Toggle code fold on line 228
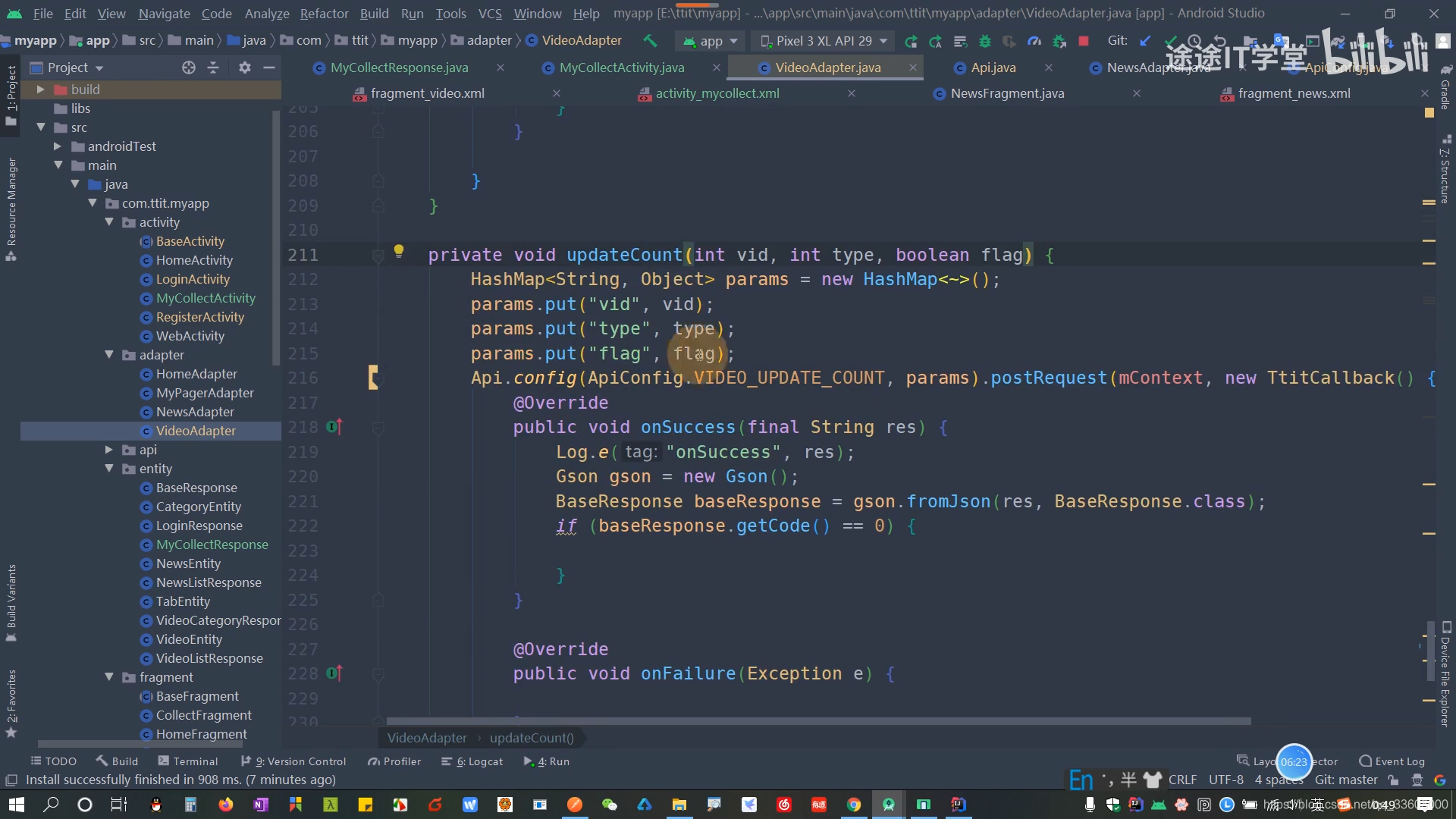This screenshot has height=819, width=1456. coord(378,674)
